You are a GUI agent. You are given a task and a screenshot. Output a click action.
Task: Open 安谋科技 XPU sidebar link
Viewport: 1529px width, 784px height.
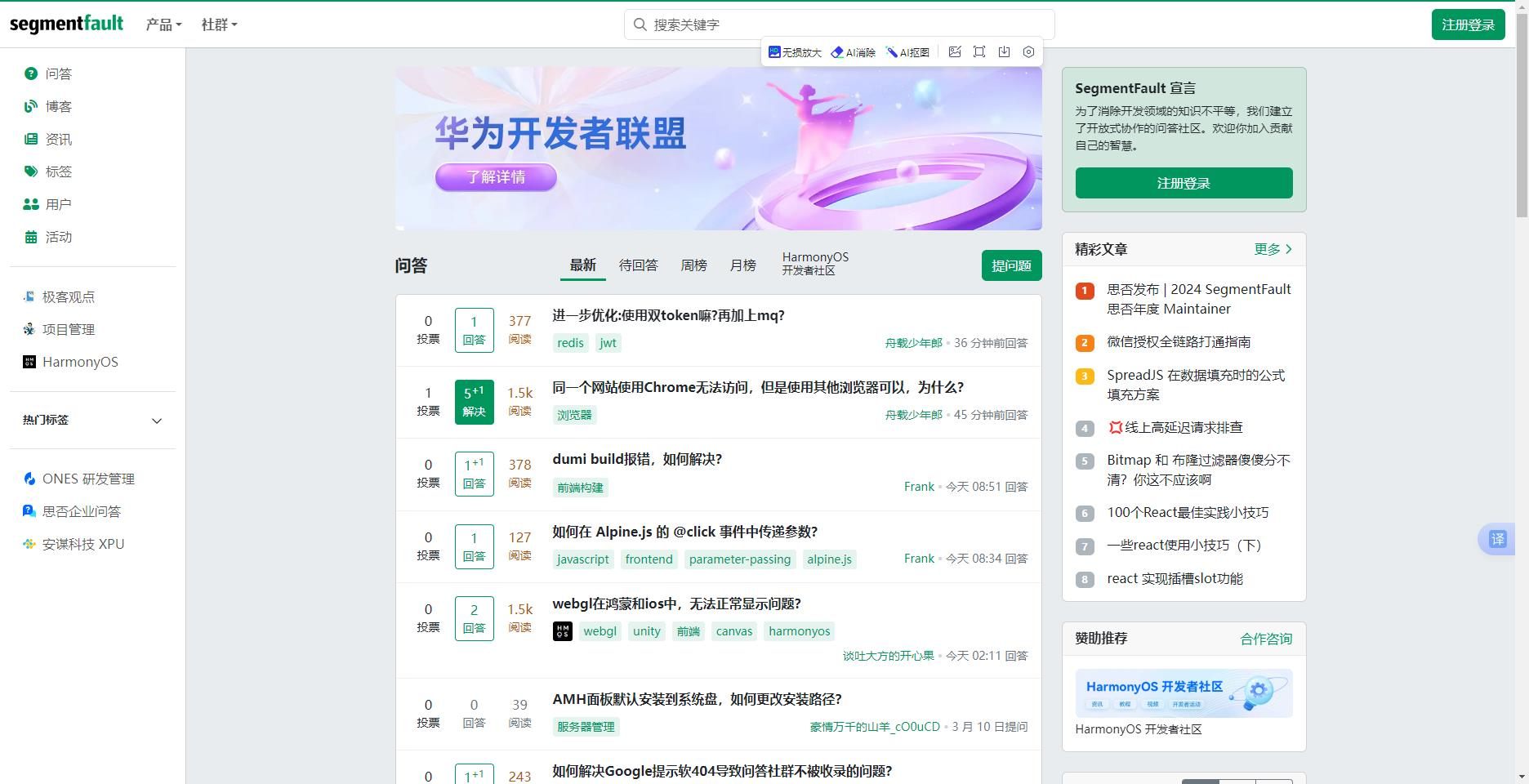point(74,544)
